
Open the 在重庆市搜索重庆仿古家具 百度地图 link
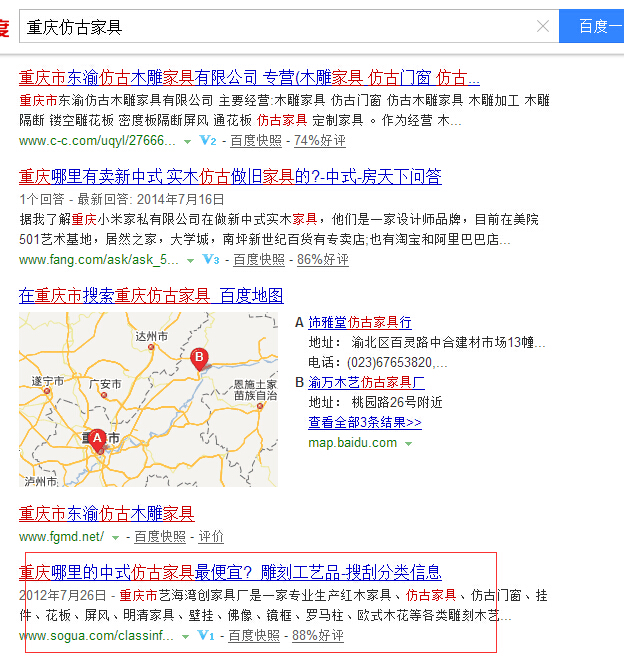click(x=151, y=296)
